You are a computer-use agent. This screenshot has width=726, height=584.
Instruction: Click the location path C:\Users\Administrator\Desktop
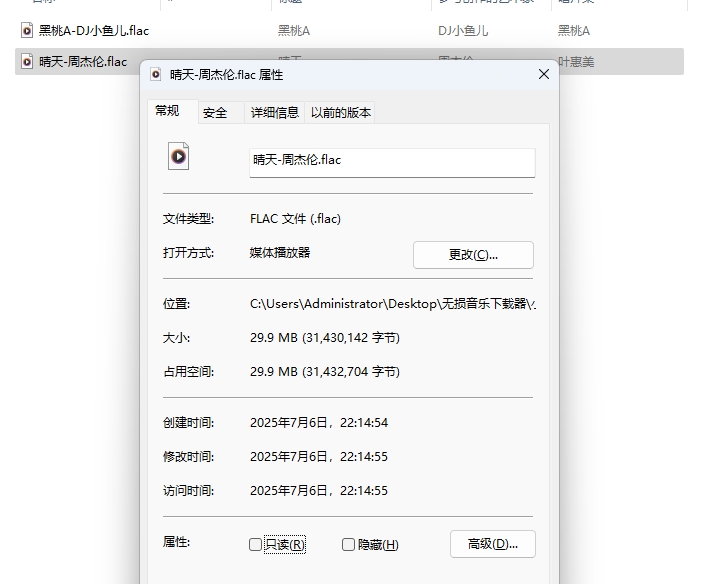click(x=393, y=304)
